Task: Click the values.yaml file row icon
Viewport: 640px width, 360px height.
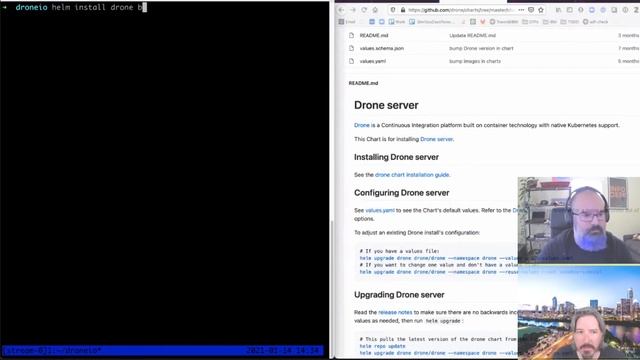Action: tap(351, 61)
